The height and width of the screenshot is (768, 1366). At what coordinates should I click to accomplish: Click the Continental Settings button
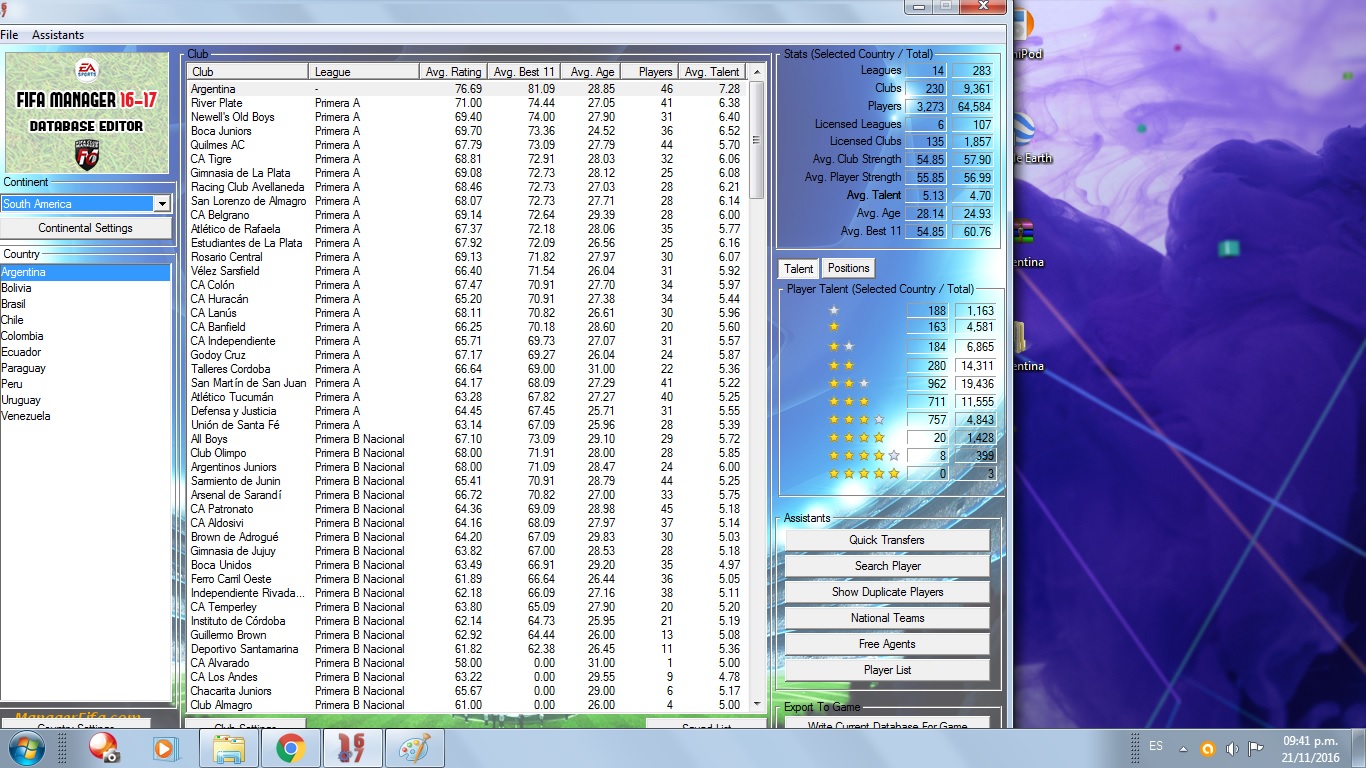[x=86, y=228]
